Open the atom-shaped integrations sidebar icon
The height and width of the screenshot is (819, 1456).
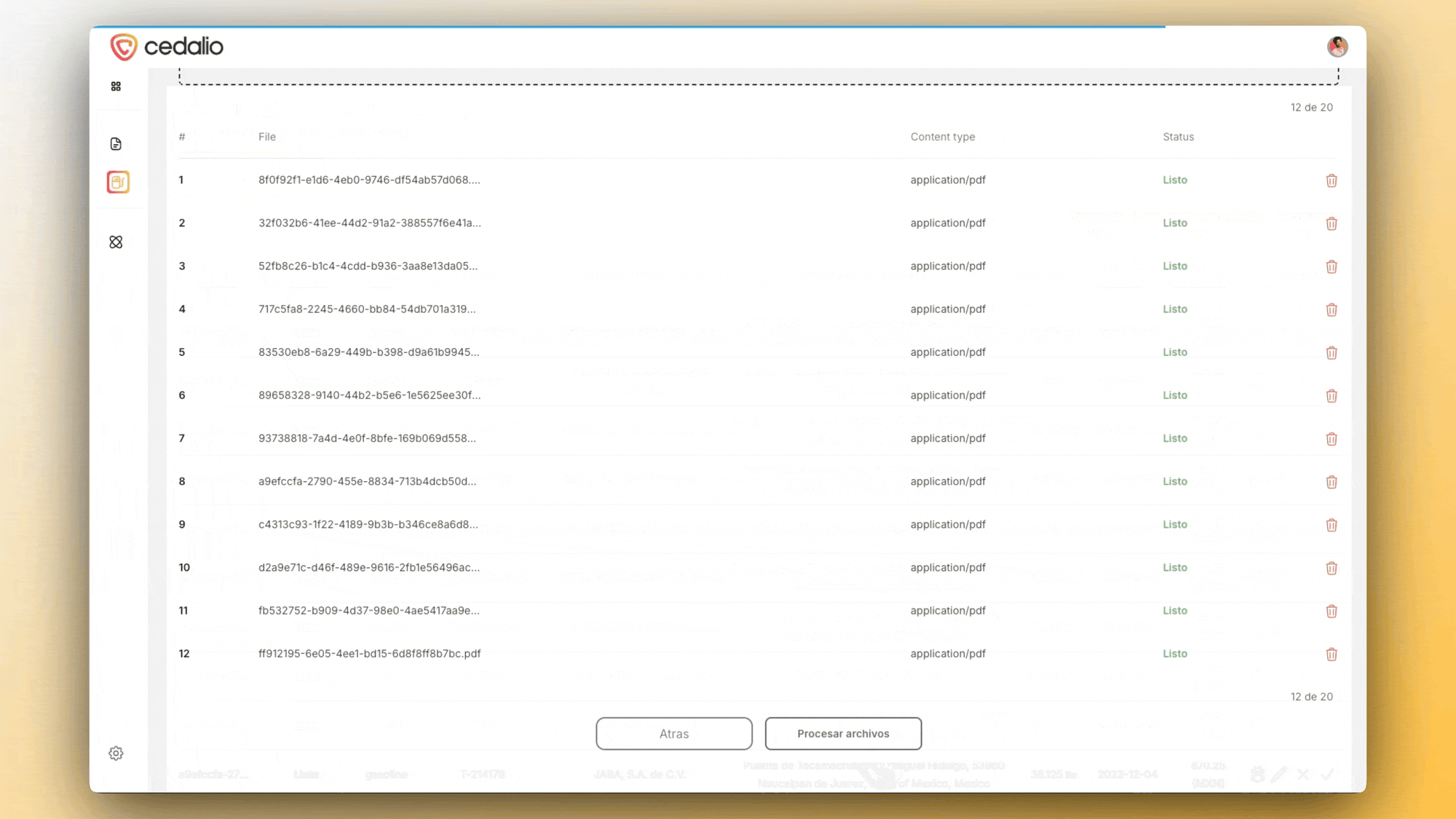pyautogui.click(x=116, y=242)
